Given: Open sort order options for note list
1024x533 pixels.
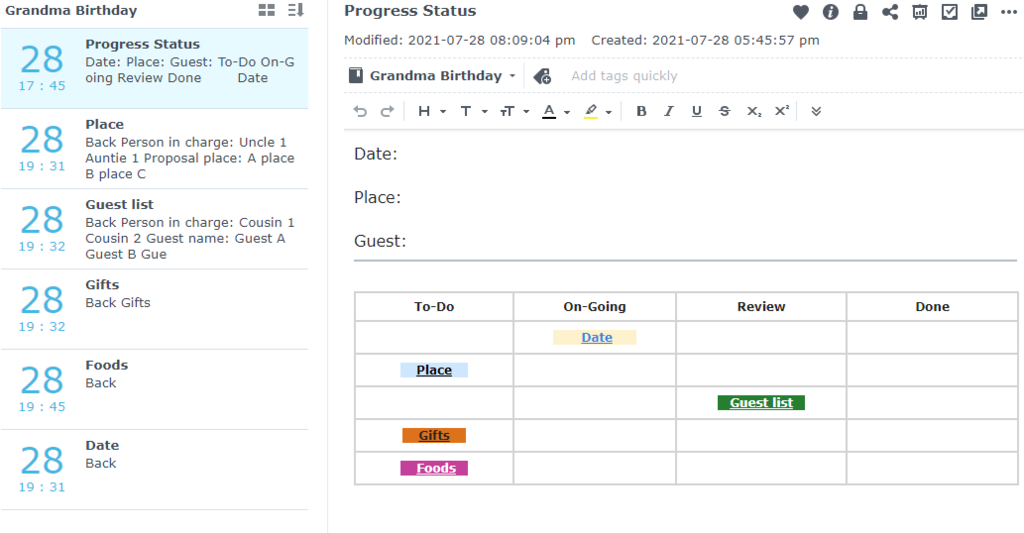Looking at the screenshot, I should click(x=295, y=11).
